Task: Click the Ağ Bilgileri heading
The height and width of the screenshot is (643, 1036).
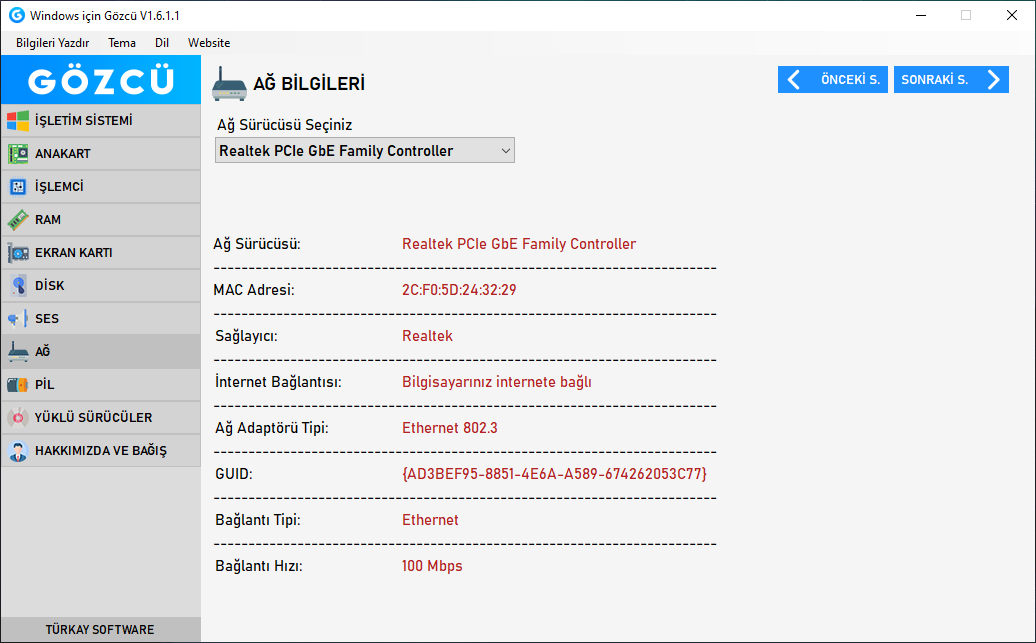Action: tap(309, 84)
